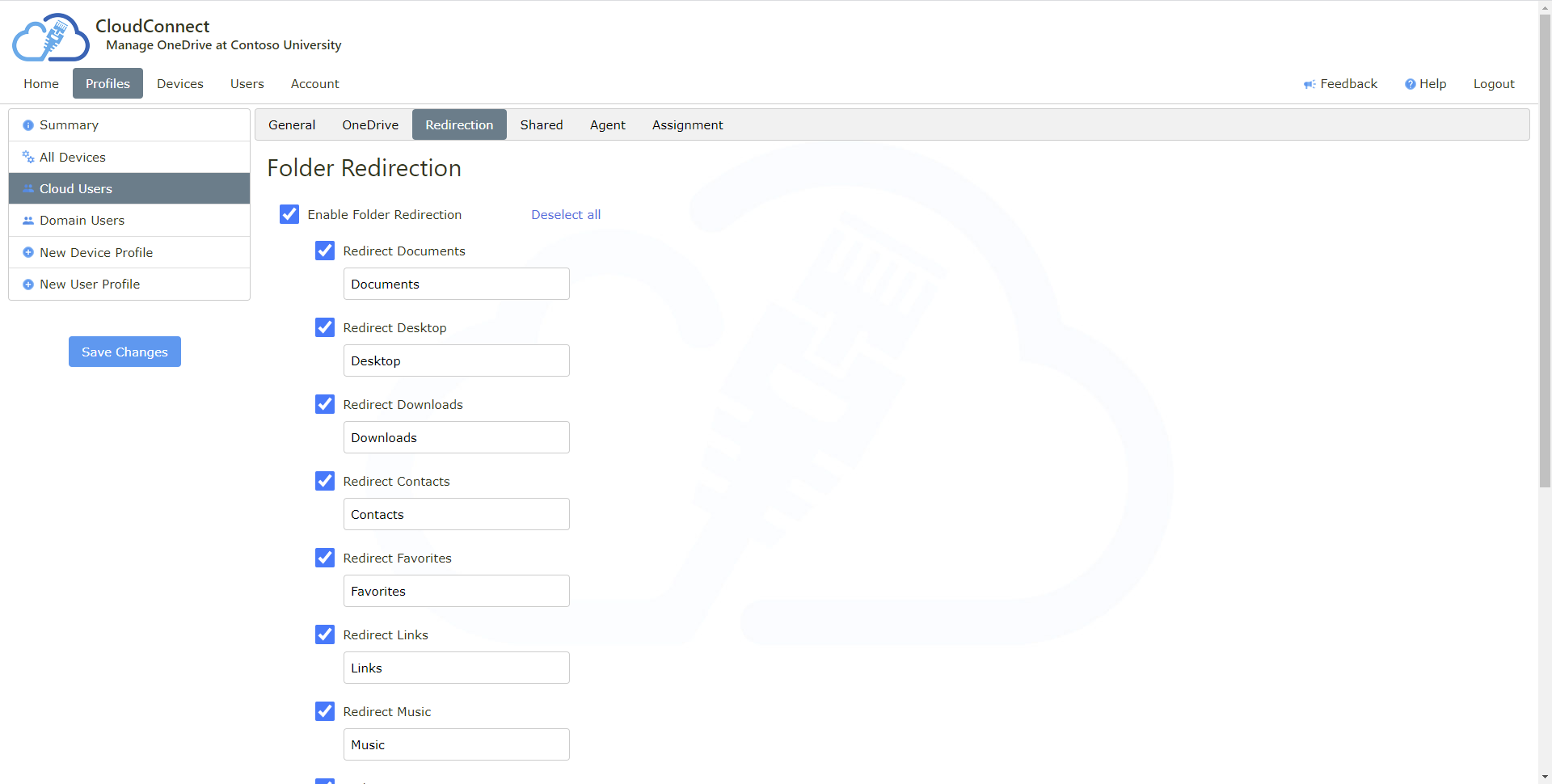Viewport: 1552px width, 784px height.
Task: Click the CloudConnect cloud logo
Action: (x=50, y=37)
